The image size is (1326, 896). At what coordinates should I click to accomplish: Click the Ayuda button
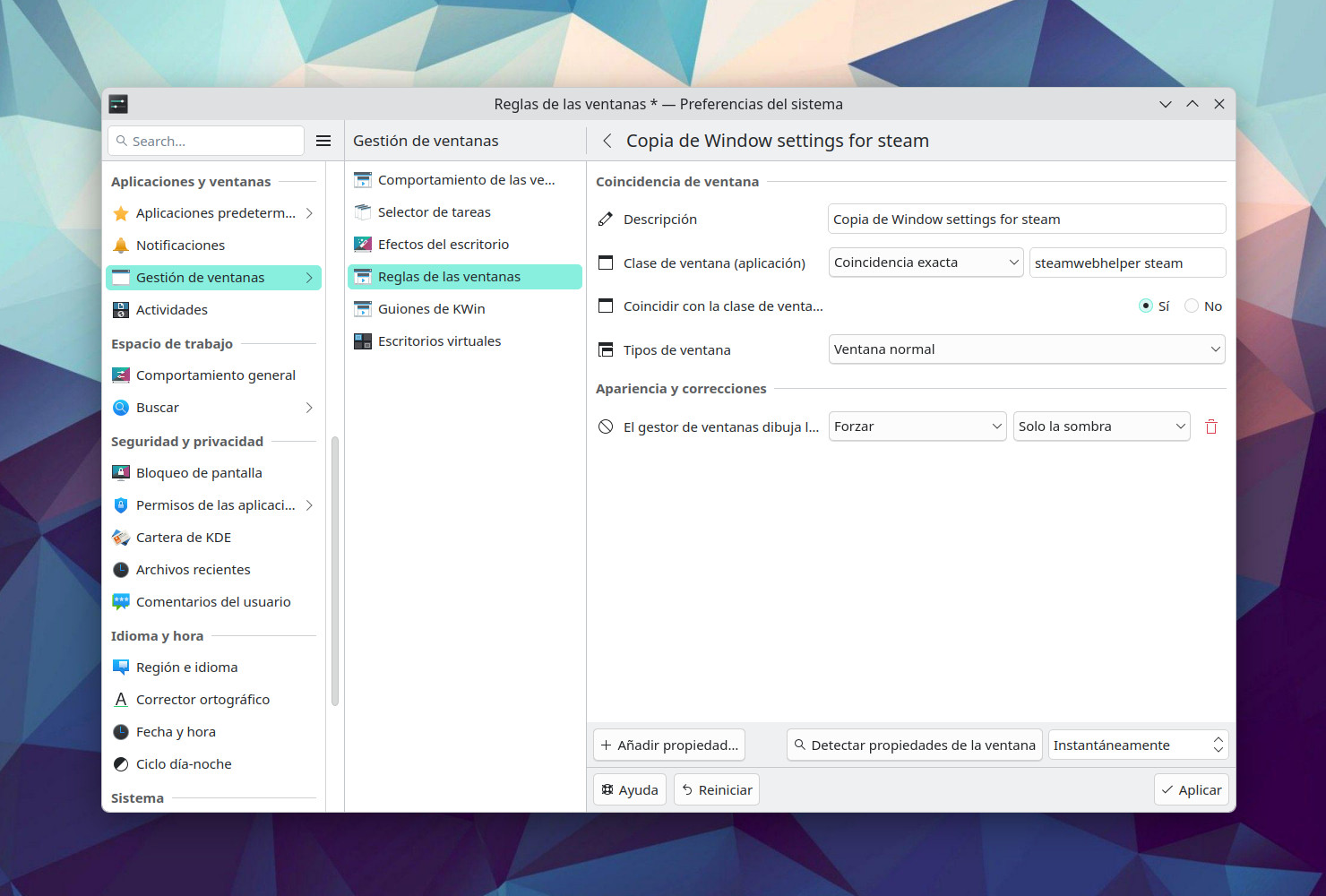pyautogui.click(x=630, y=790)
